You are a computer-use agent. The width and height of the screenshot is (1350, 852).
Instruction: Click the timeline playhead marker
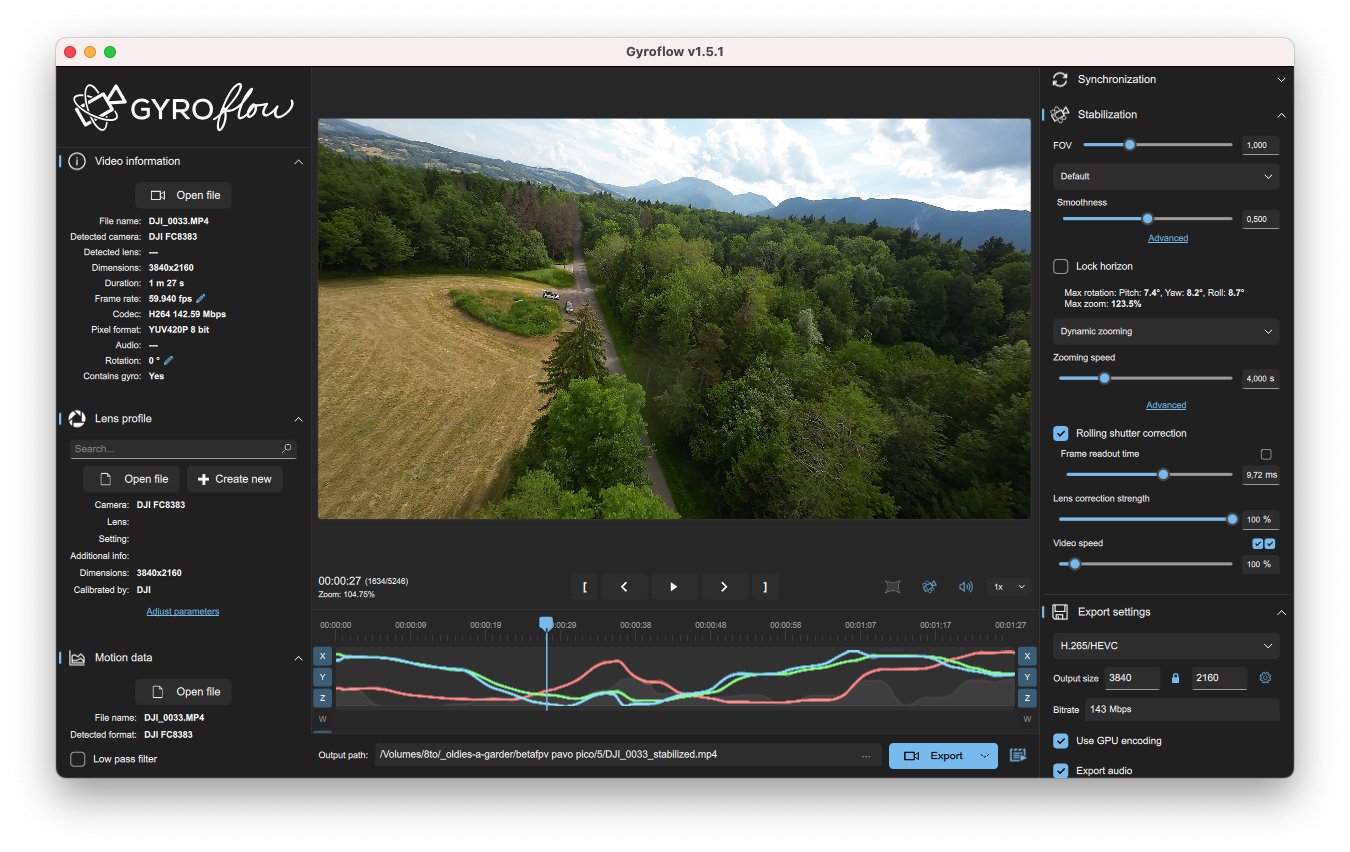pos(546,623)
